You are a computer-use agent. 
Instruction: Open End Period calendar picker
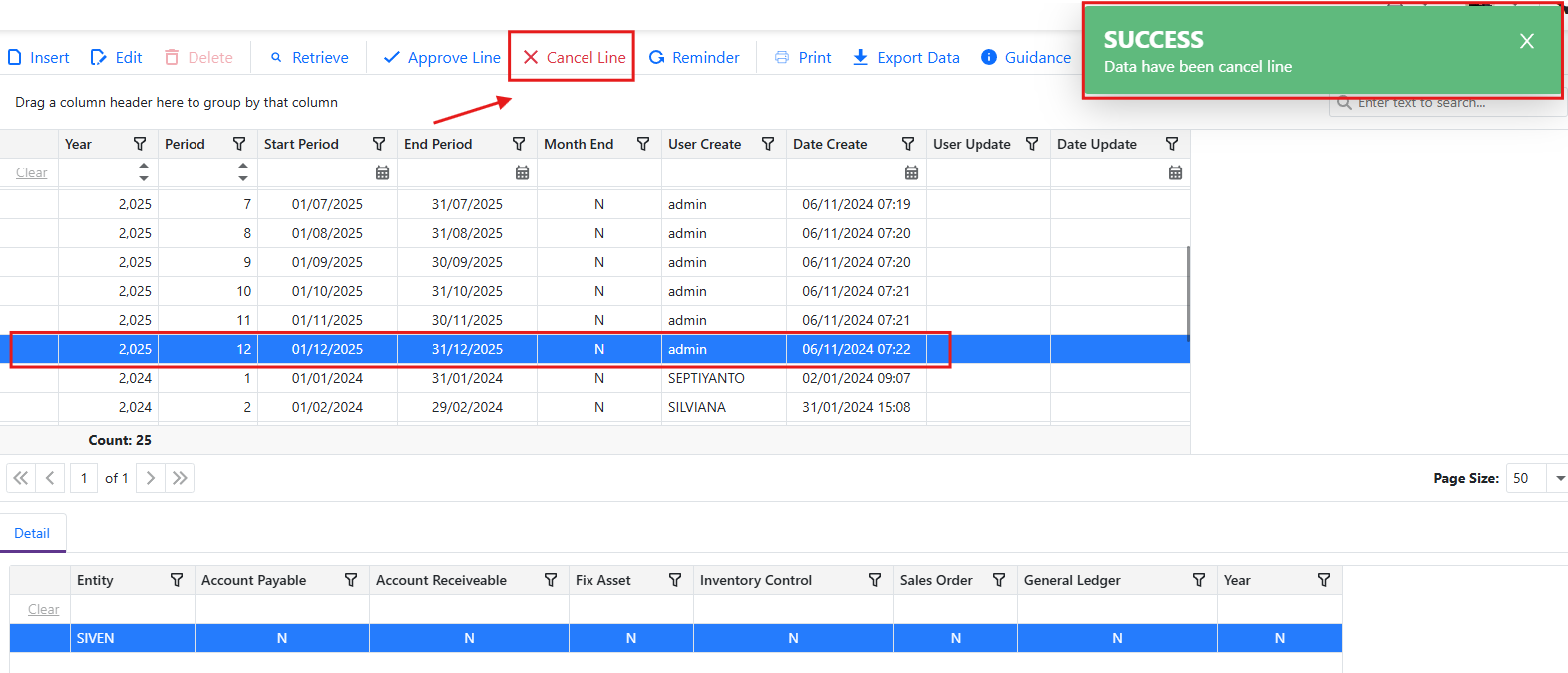(x=522, y=172)
